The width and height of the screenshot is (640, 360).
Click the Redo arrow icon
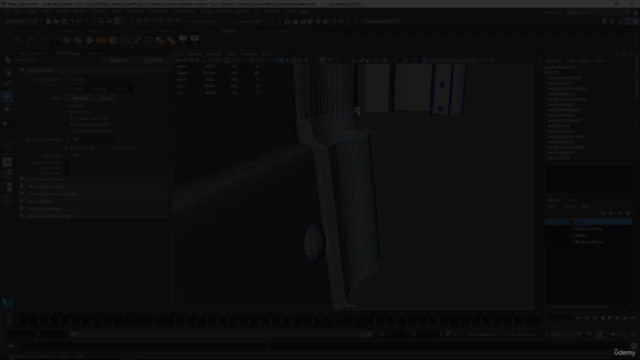[79, 21]
